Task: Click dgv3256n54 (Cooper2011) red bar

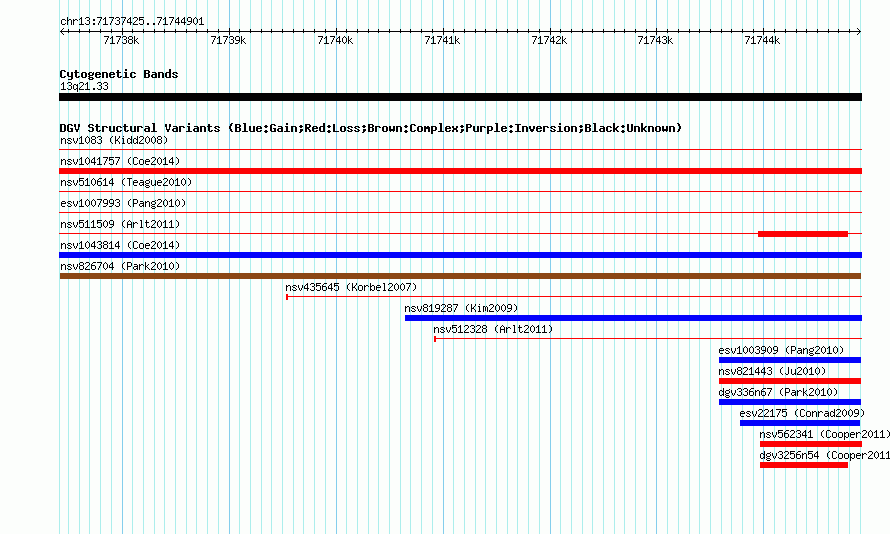Action: pyautogui.click(x=804, y=465)
